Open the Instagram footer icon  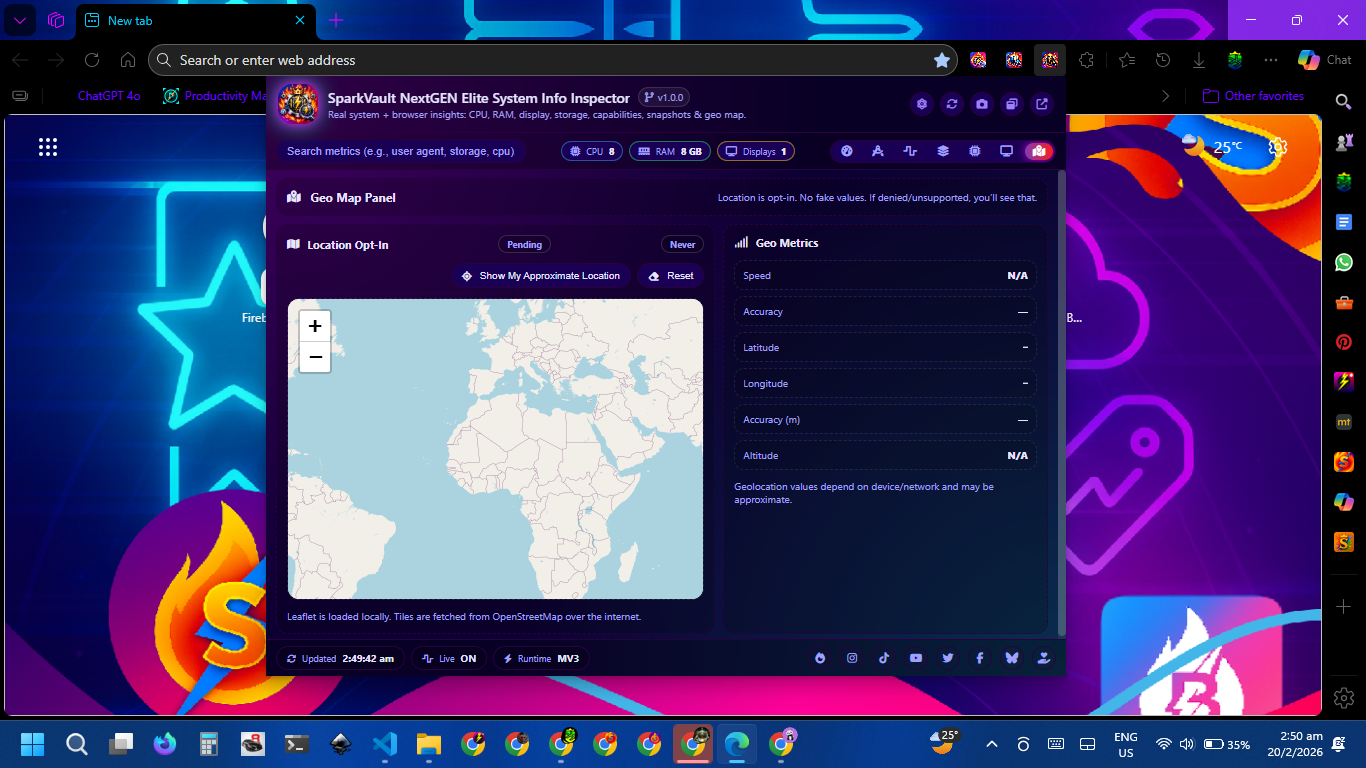point(852,658)
